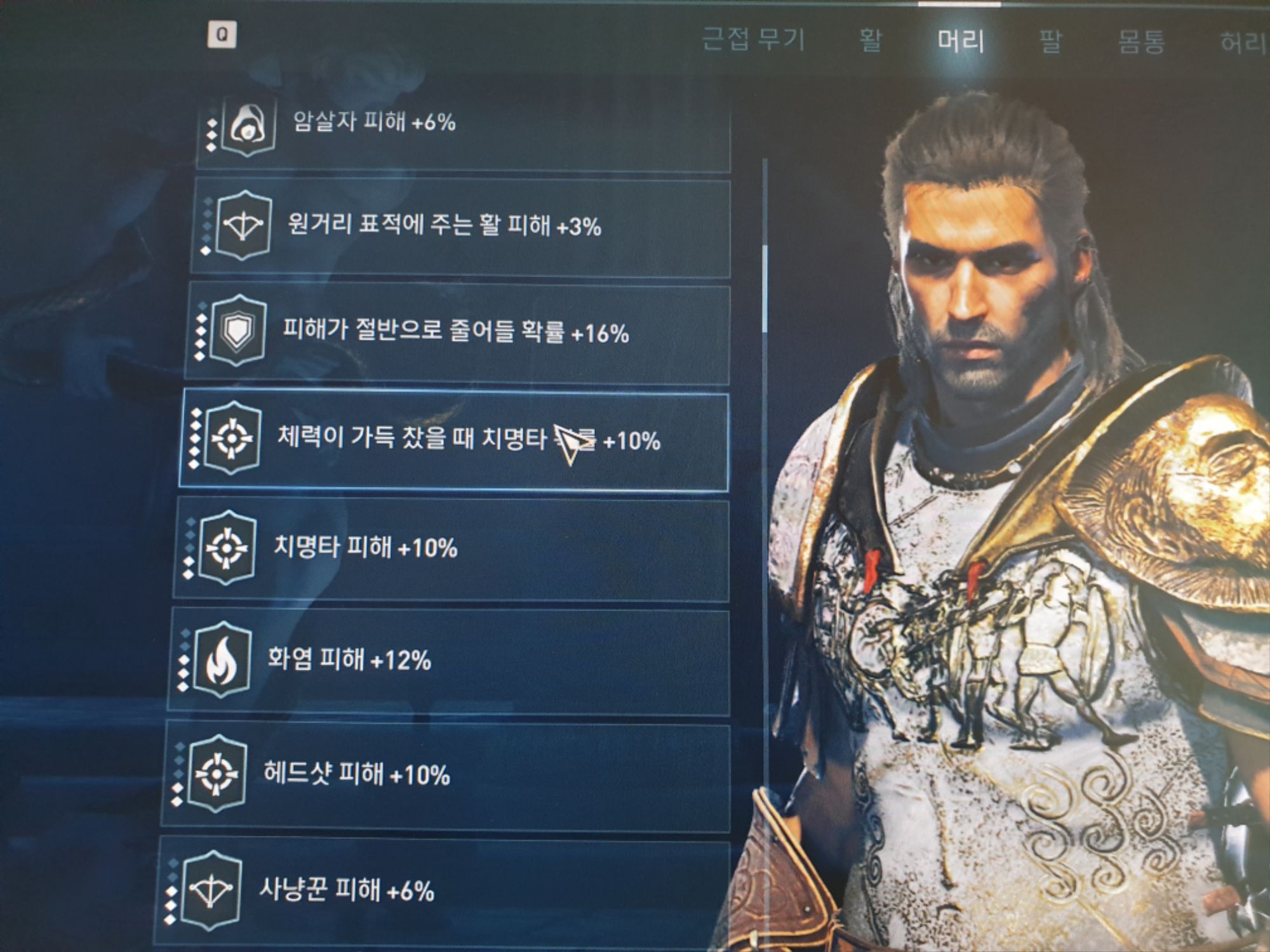Click the character's armored model preview

pyautogui.click(x=1016, y=527)
